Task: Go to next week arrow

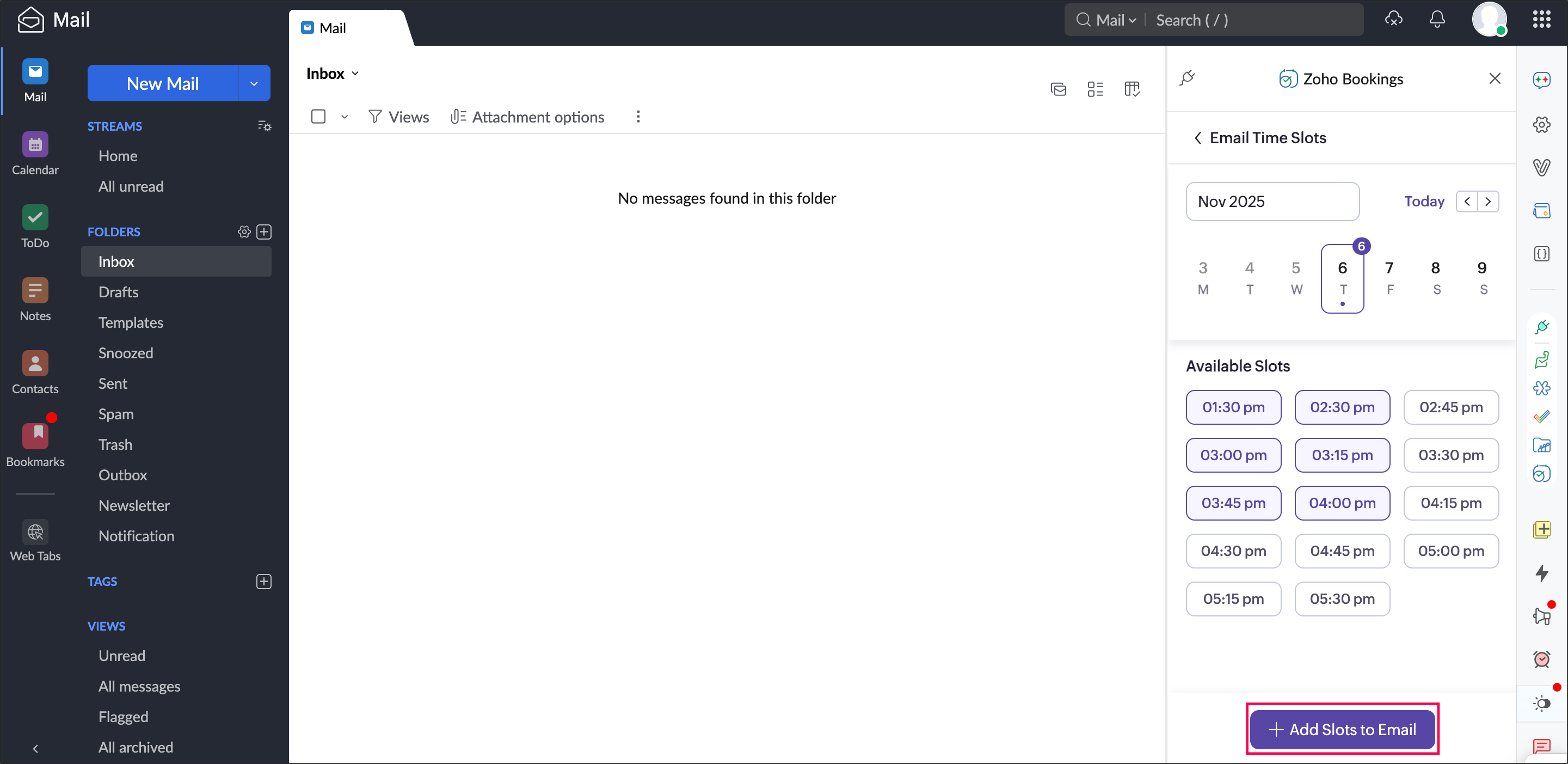Action: 1487,201
